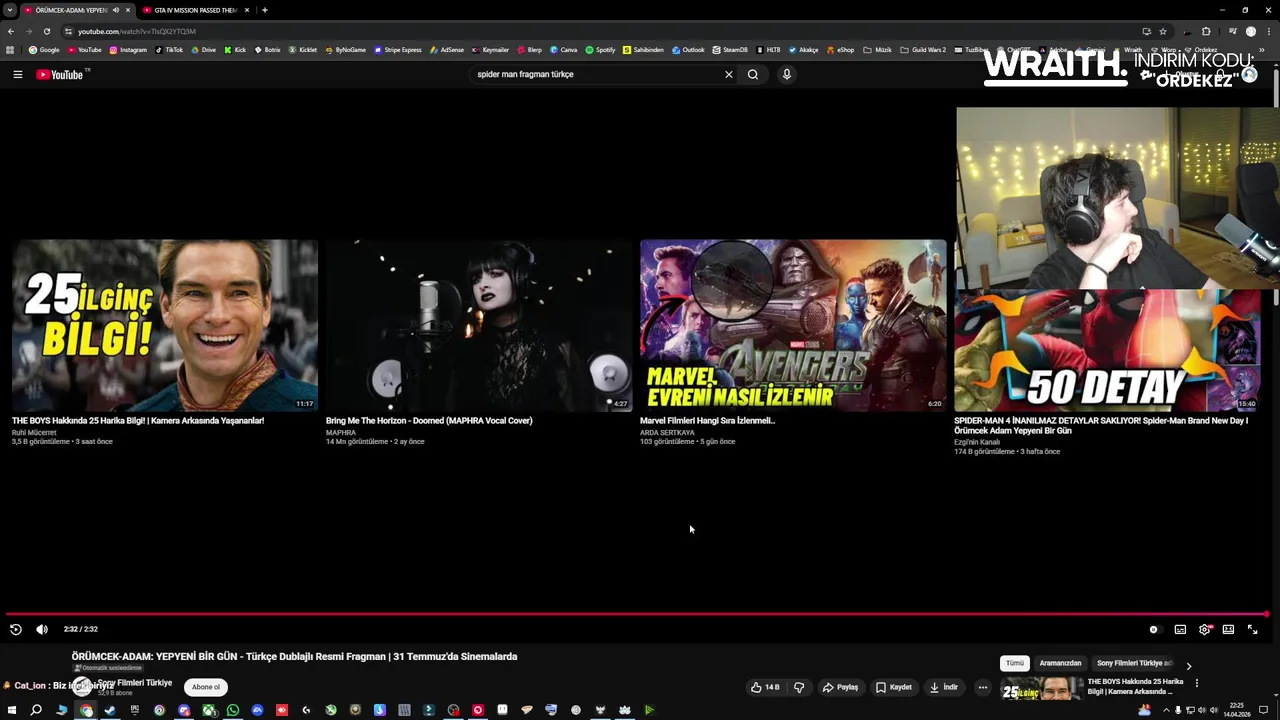Image resolution: width=1280 pixels, height=720 pixels.
Task: Click the address bar URL
Action: pos(137,31)
